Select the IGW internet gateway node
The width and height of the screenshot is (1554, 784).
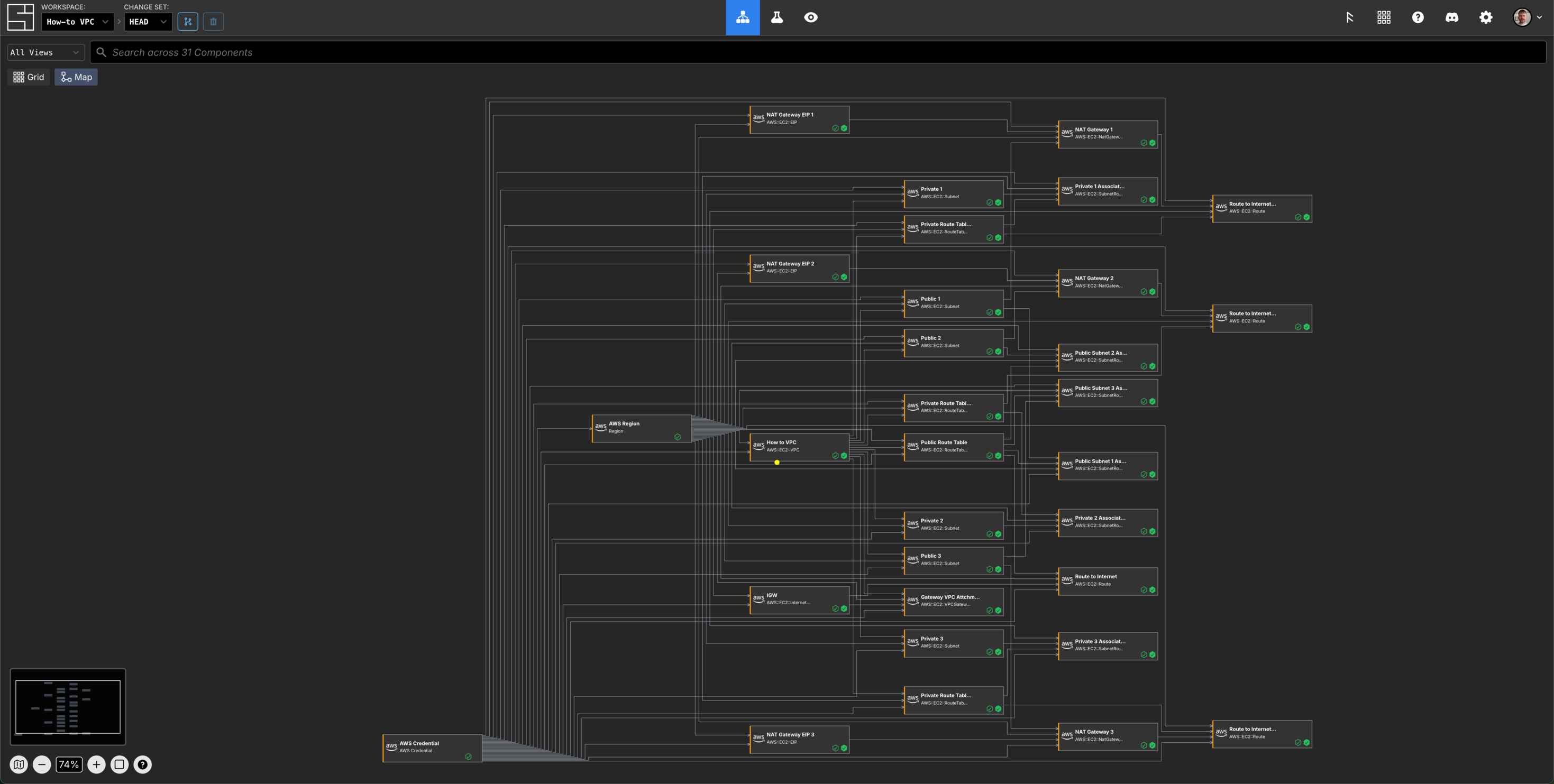[x=799, y=600]
